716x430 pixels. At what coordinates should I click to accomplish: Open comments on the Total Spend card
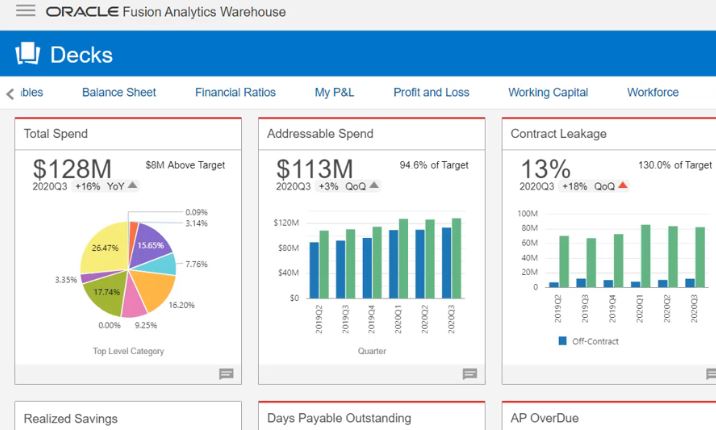coord(226,374)
